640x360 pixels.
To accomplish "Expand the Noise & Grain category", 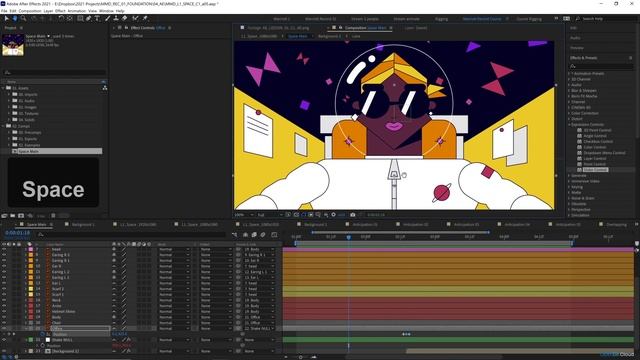I will click(x=569, y=198).
